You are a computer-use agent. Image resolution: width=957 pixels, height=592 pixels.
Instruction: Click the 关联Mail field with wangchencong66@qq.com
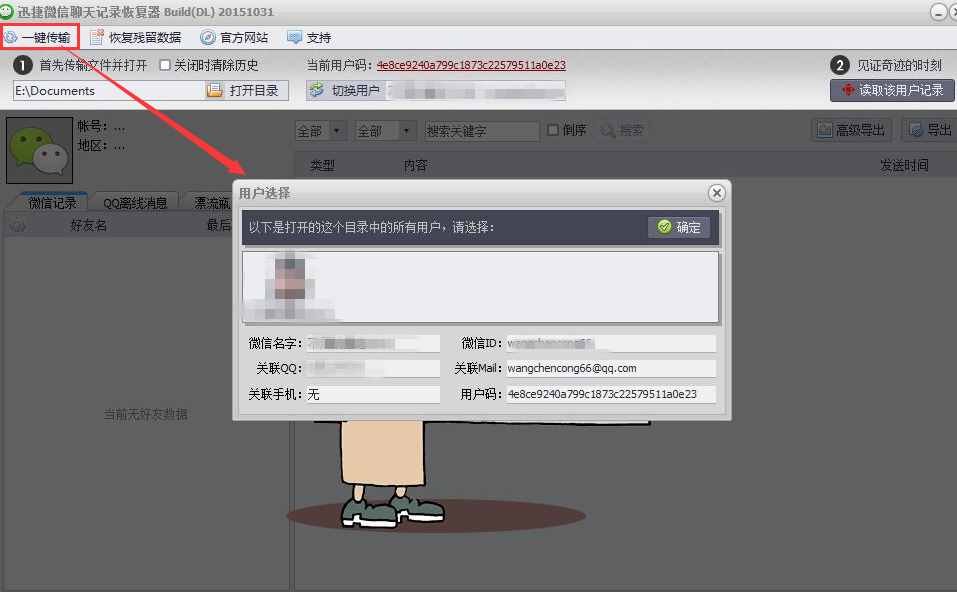(611, 369)
